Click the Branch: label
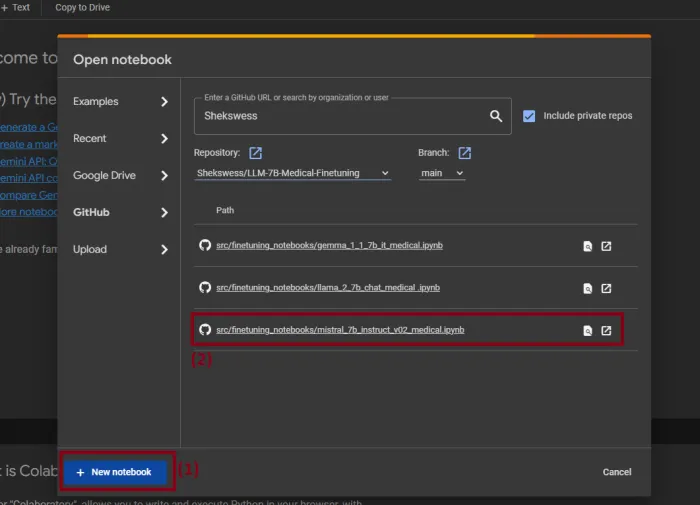700x505 pixels. pos(433,153)
